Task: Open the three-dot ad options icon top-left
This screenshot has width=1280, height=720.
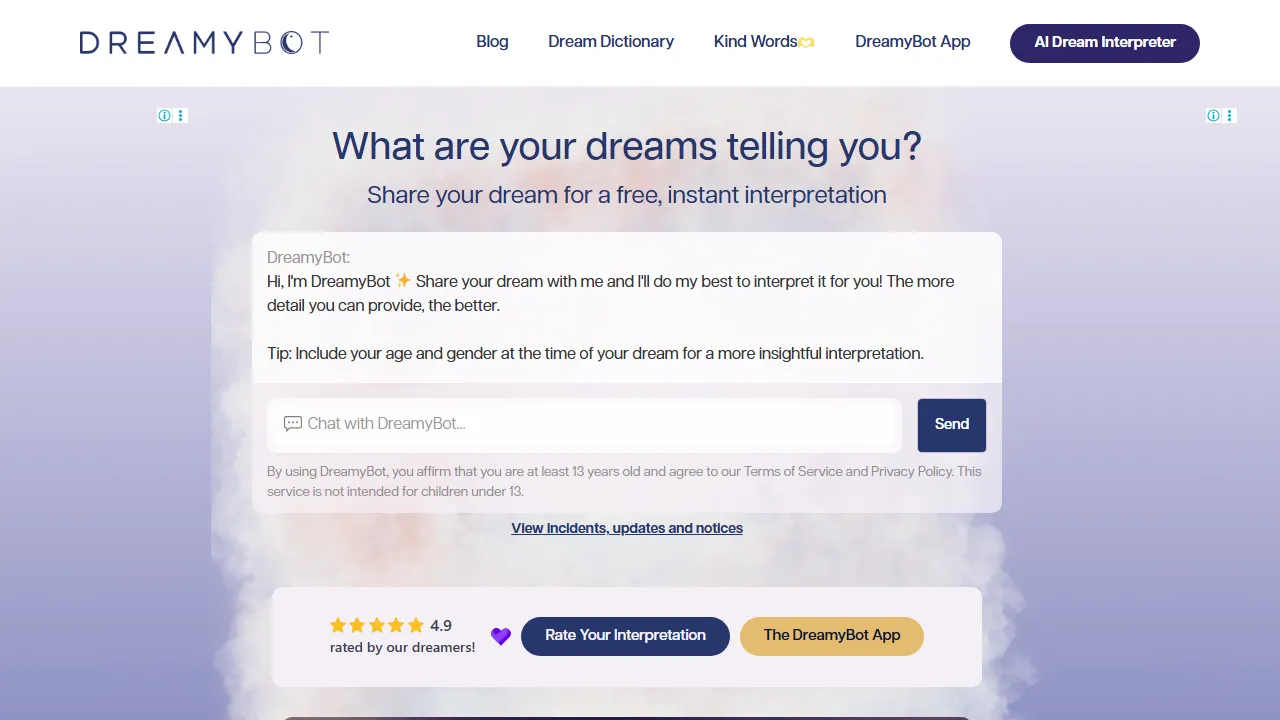Action: coord(181,115)
